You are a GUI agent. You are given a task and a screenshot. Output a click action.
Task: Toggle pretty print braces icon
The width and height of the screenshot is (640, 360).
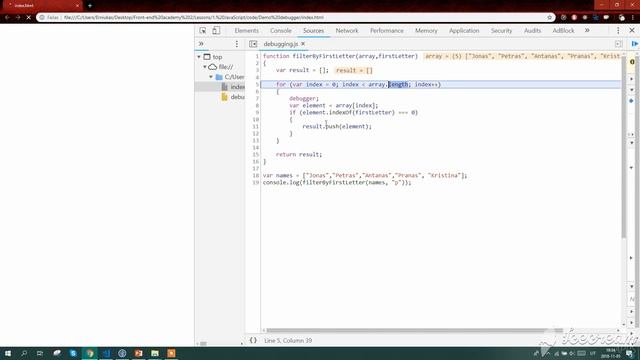point(253,340)
